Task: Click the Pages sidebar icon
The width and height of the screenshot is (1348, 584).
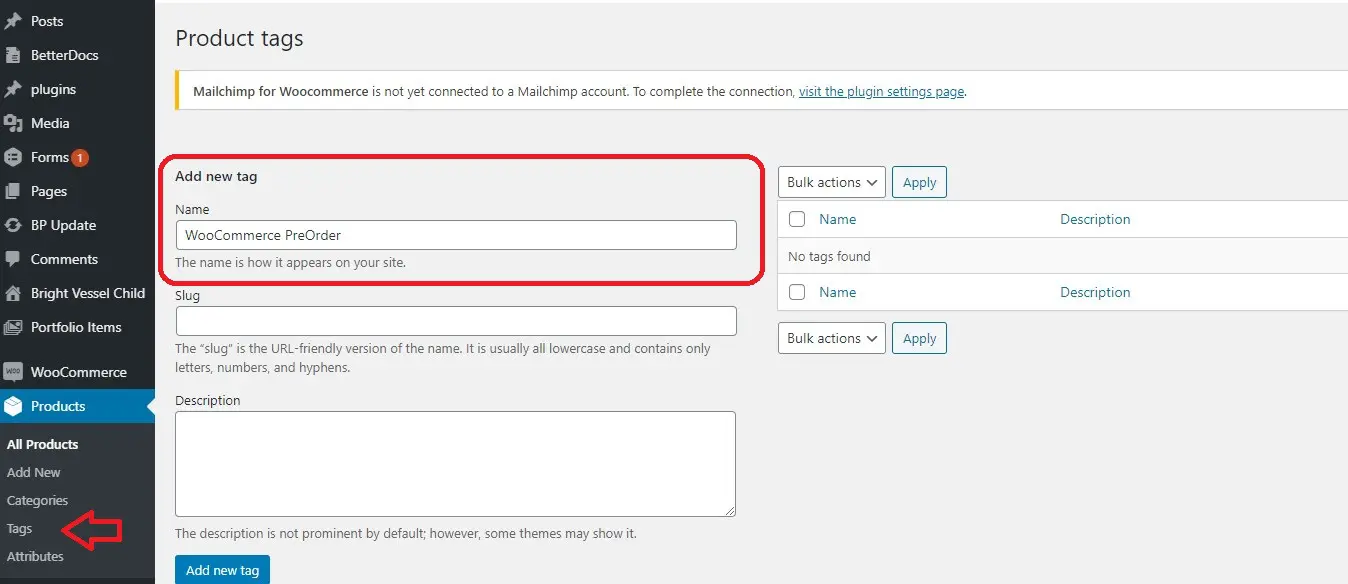Action: pyautogui.click(x=13, y=191)
